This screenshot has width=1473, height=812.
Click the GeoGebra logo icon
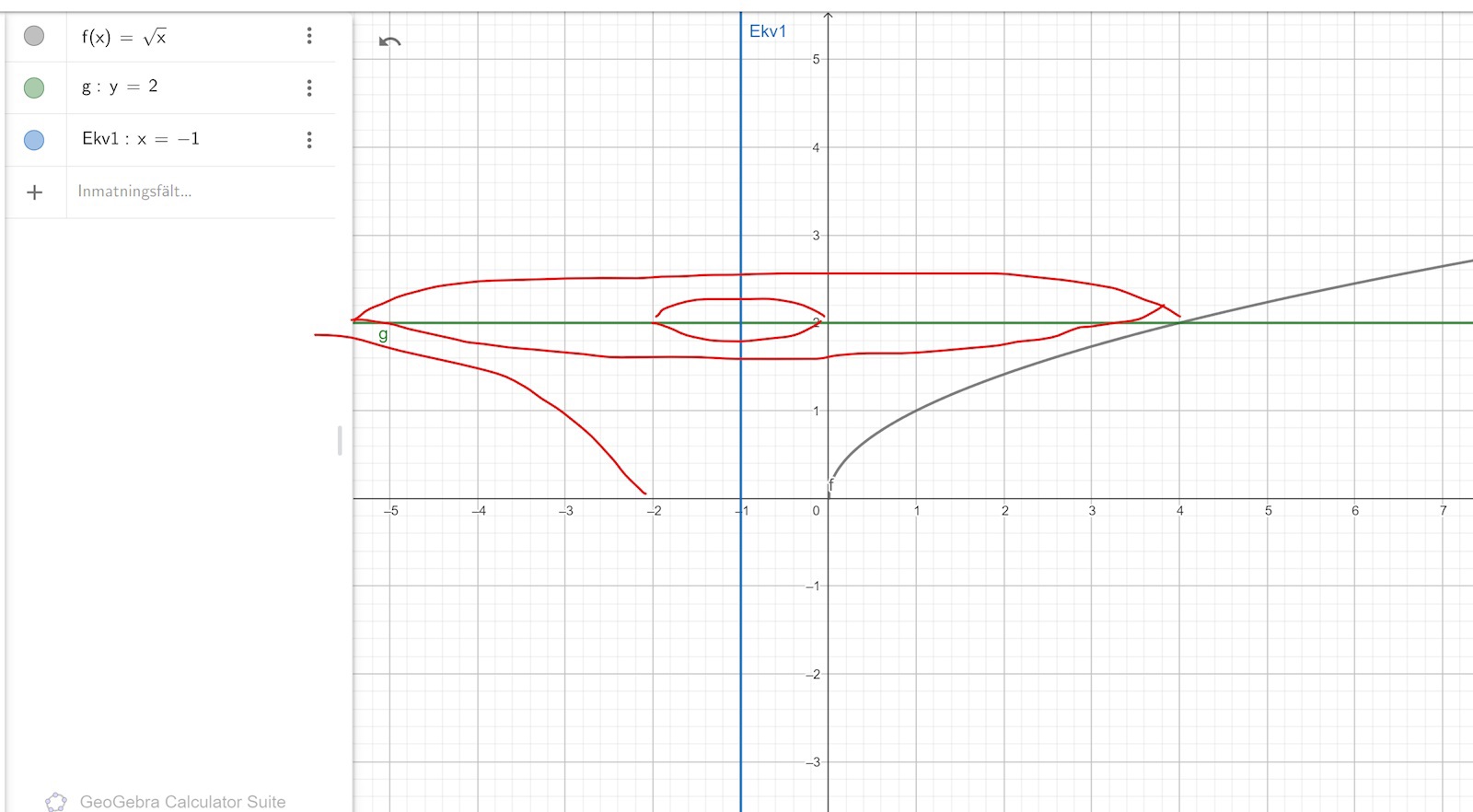point(56,801)
